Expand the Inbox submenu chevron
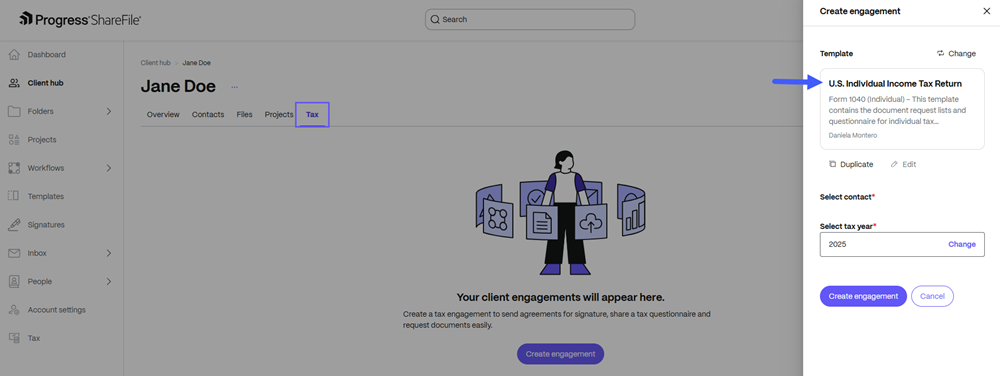This screenshot has height=376, width=1000. tap(108, 253)
